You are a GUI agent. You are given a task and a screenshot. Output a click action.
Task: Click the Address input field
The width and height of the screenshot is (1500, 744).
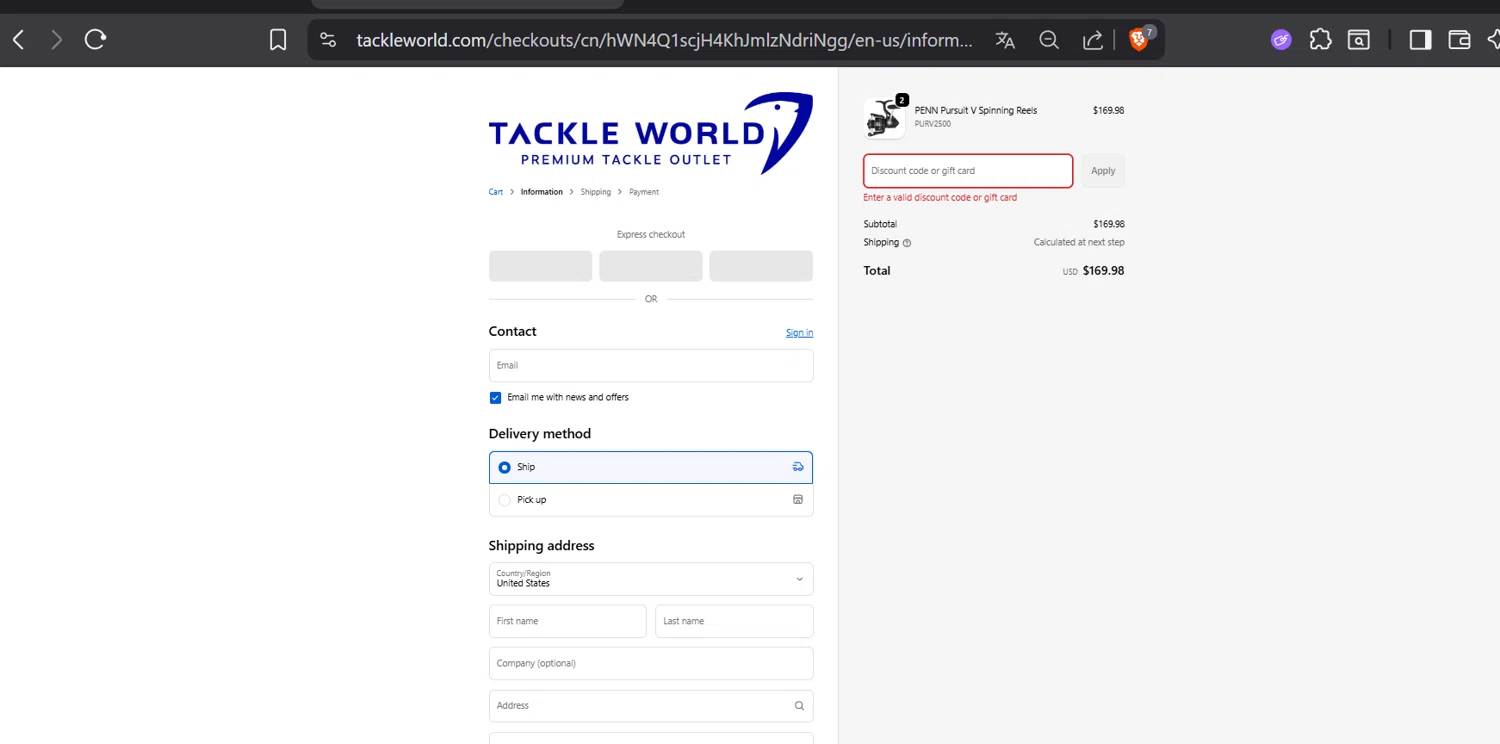tap(651, 706)
